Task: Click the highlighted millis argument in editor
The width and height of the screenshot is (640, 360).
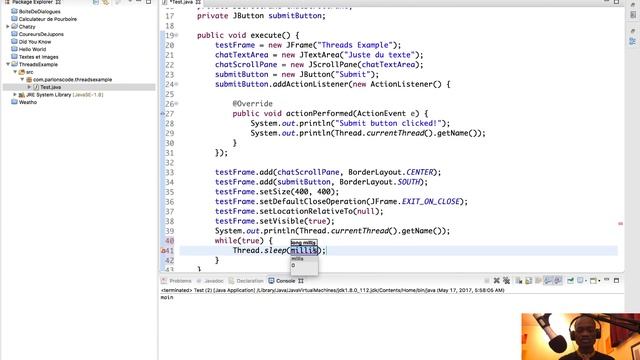Action: (304, 251)
